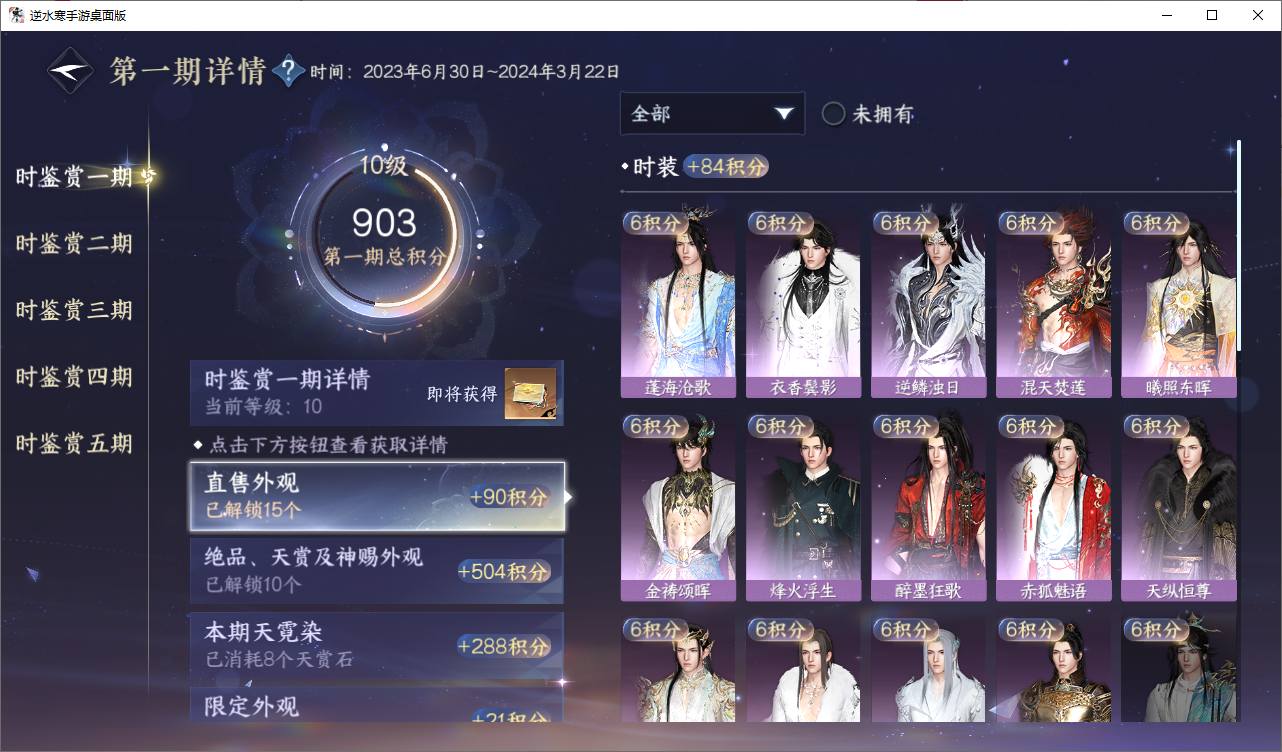This screenshot has width=1282, height=752.
Task: Select the 烽火浮生 outfit thumbnail
Action: (803, 508)
